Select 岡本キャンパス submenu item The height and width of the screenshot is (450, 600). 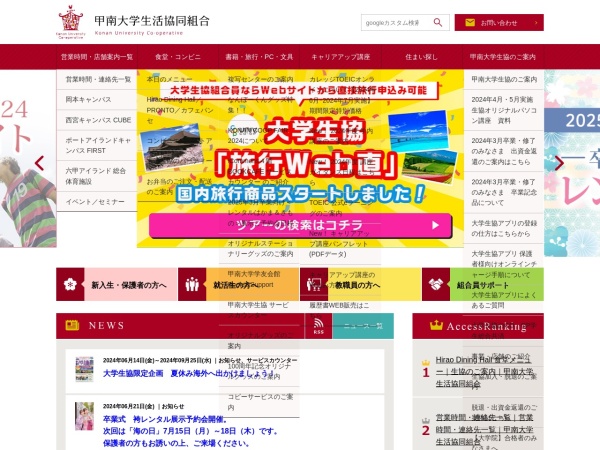pos(97,99)
